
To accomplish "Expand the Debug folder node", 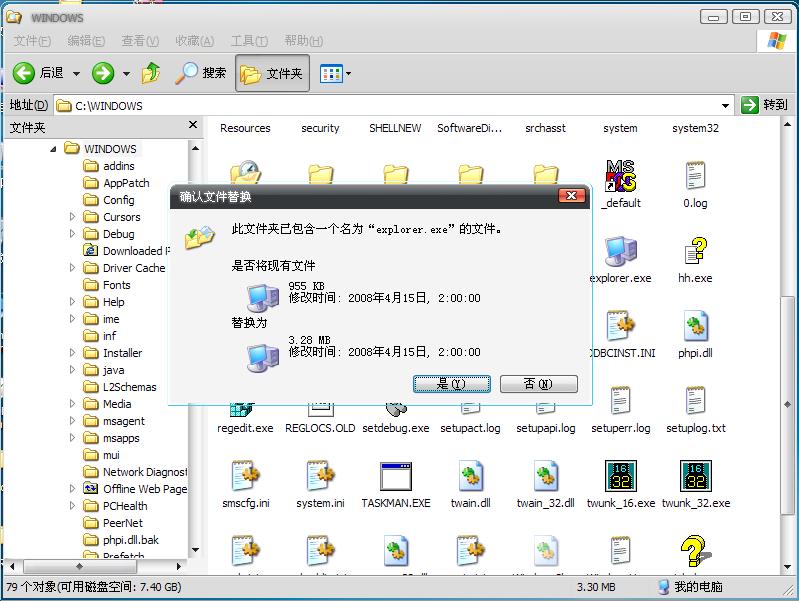I will [x=72, y=233].
